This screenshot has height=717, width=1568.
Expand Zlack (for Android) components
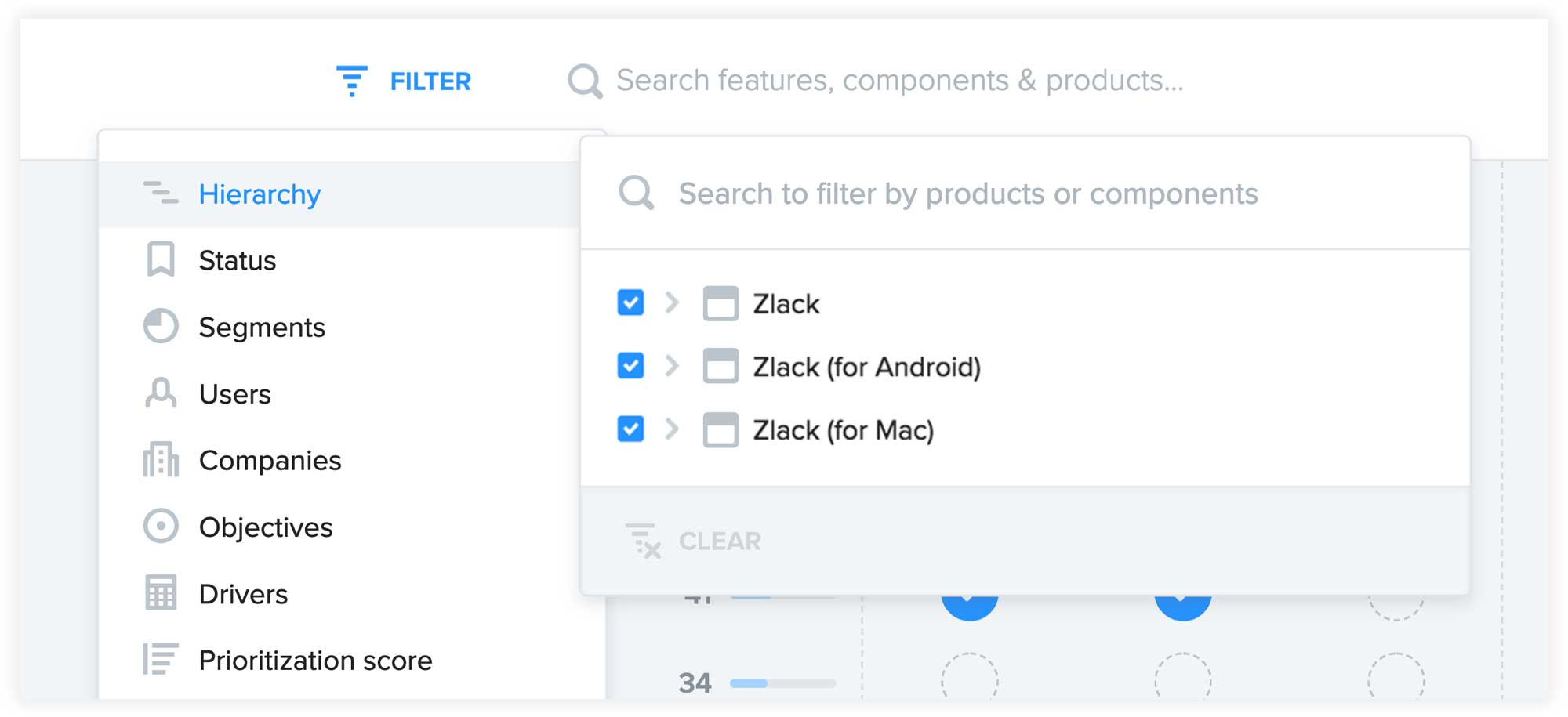click(x=673, y=367)
